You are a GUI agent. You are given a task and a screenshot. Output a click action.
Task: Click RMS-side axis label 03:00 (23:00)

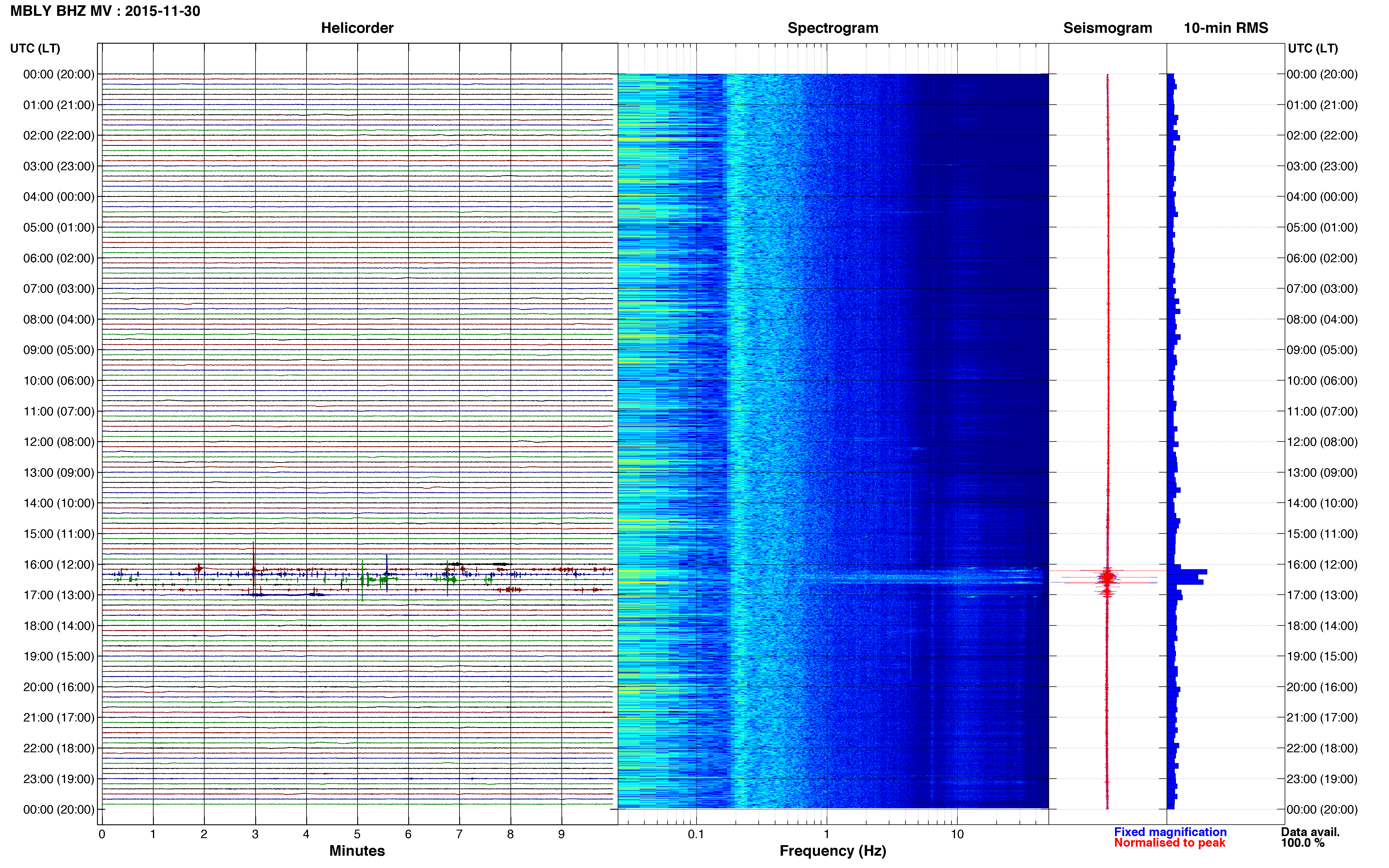[x=1322, y=166]
